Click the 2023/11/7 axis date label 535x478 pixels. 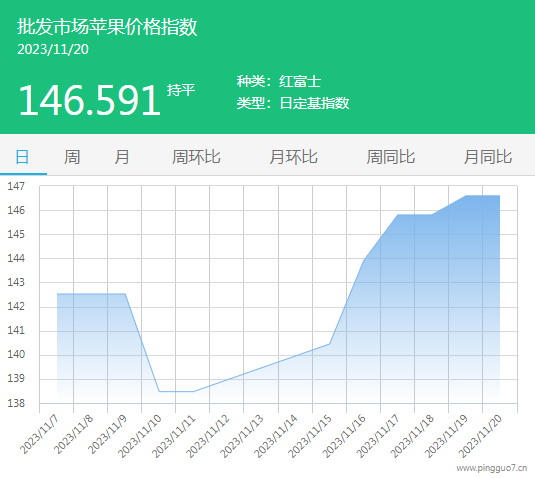click(39, 434)
